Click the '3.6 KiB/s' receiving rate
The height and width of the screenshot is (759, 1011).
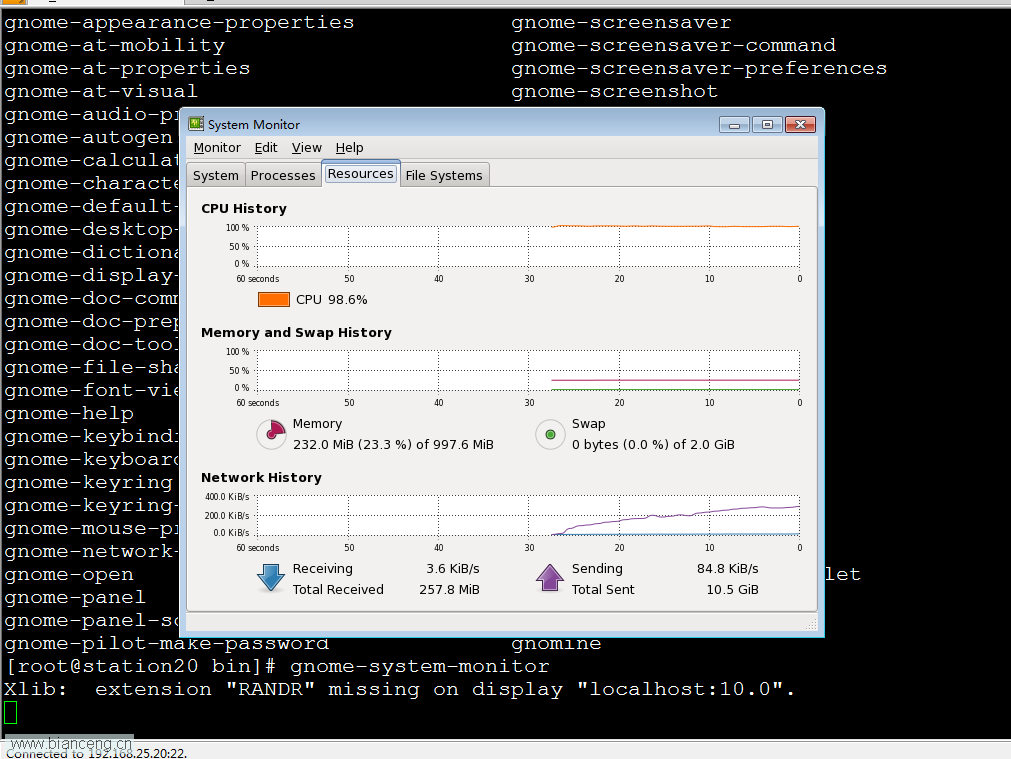pos(453,569)
